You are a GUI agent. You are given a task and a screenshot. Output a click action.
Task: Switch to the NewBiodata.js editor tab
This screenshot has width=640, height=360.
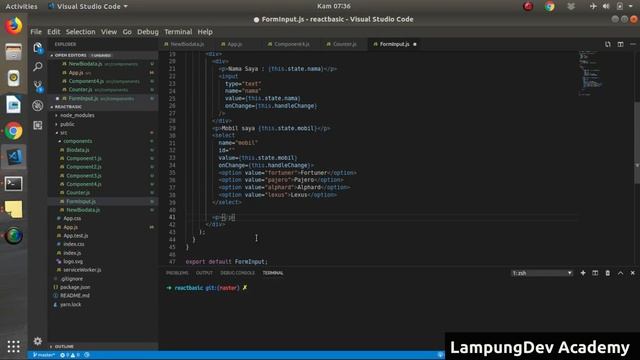tap(186, 44)
